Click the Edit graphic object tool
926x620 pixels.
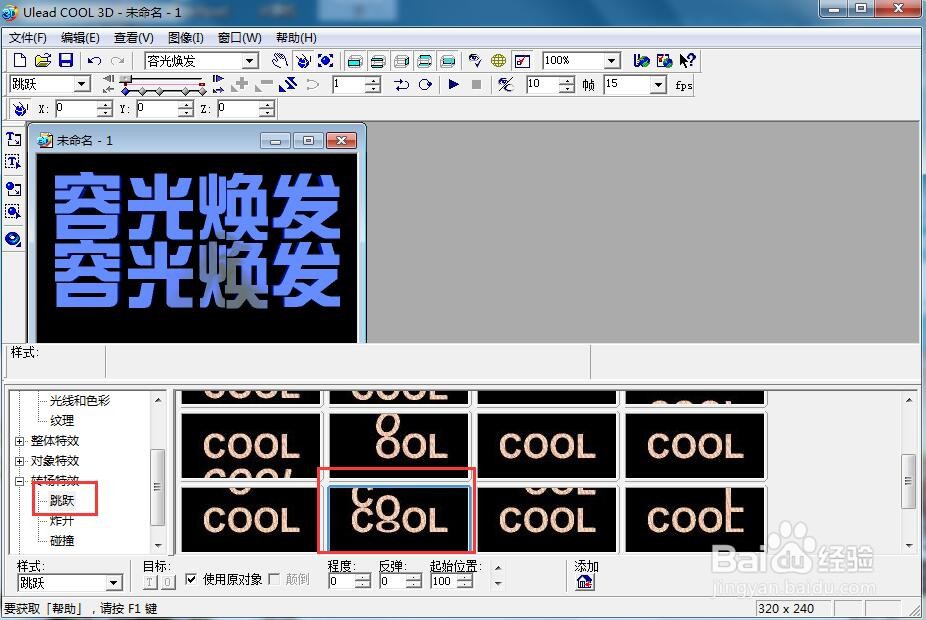13,211
